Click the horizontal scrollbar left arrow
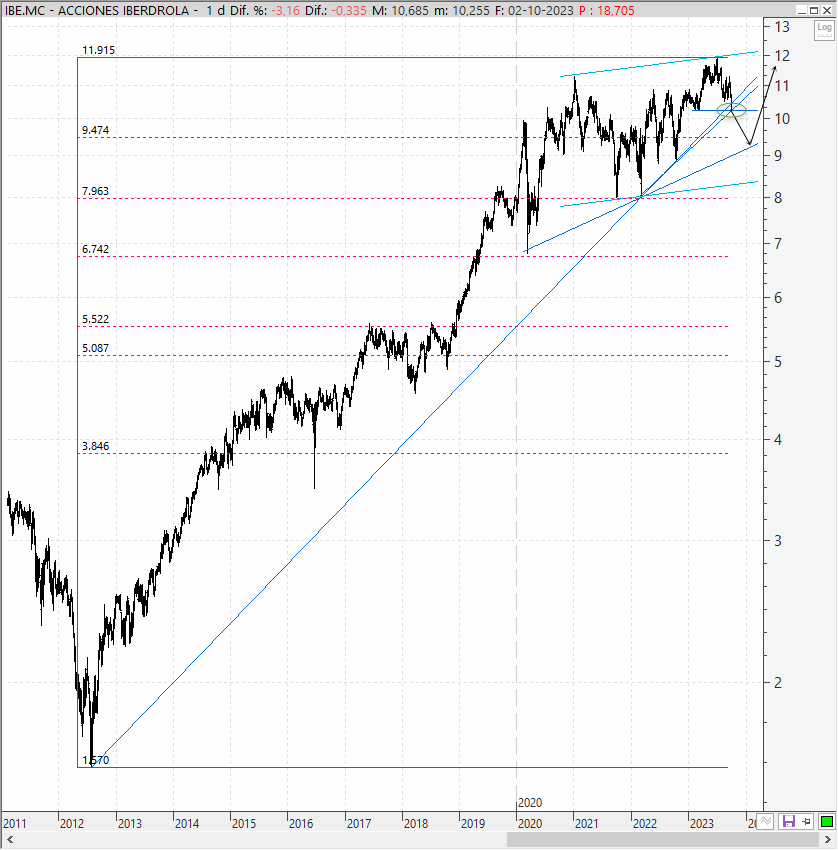 [9, 840]
